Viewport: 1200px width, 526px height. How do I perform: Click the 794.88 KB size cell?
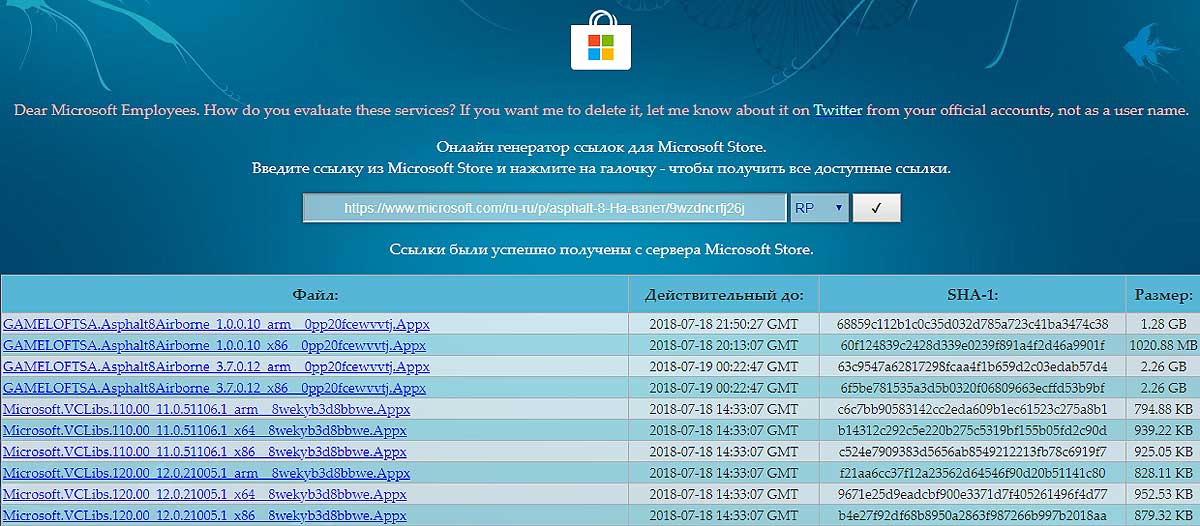[1163, 410]
